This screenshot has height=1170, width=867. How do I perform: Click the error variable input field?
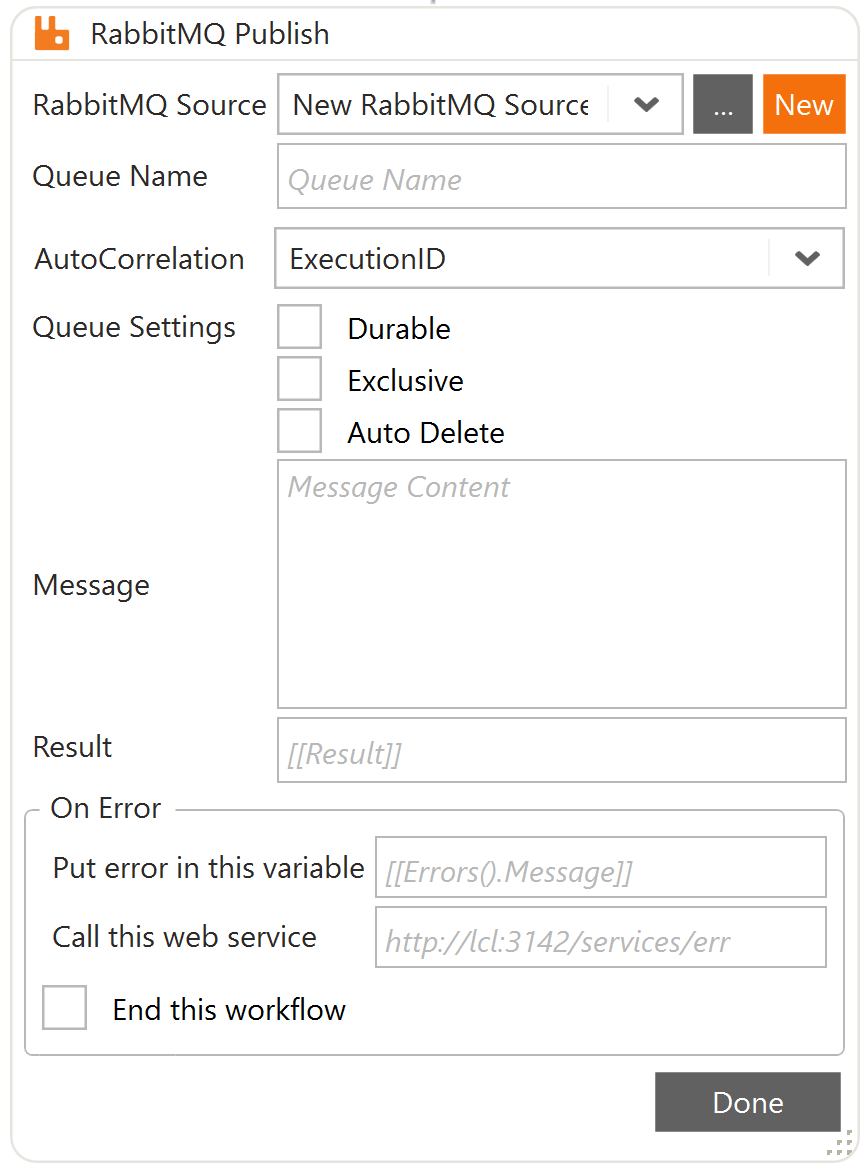pos(600,867)
